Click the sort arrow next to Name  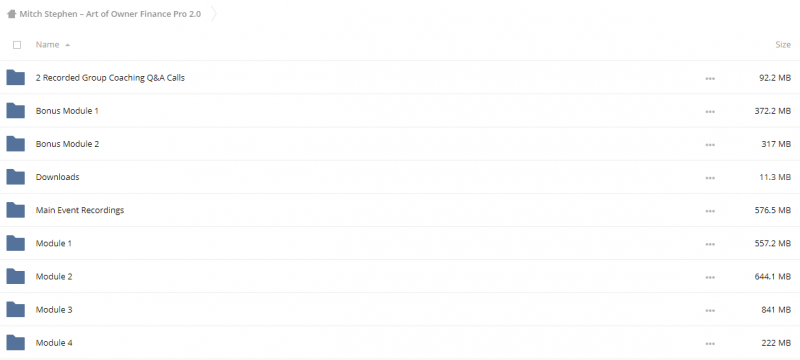[67, 45]
